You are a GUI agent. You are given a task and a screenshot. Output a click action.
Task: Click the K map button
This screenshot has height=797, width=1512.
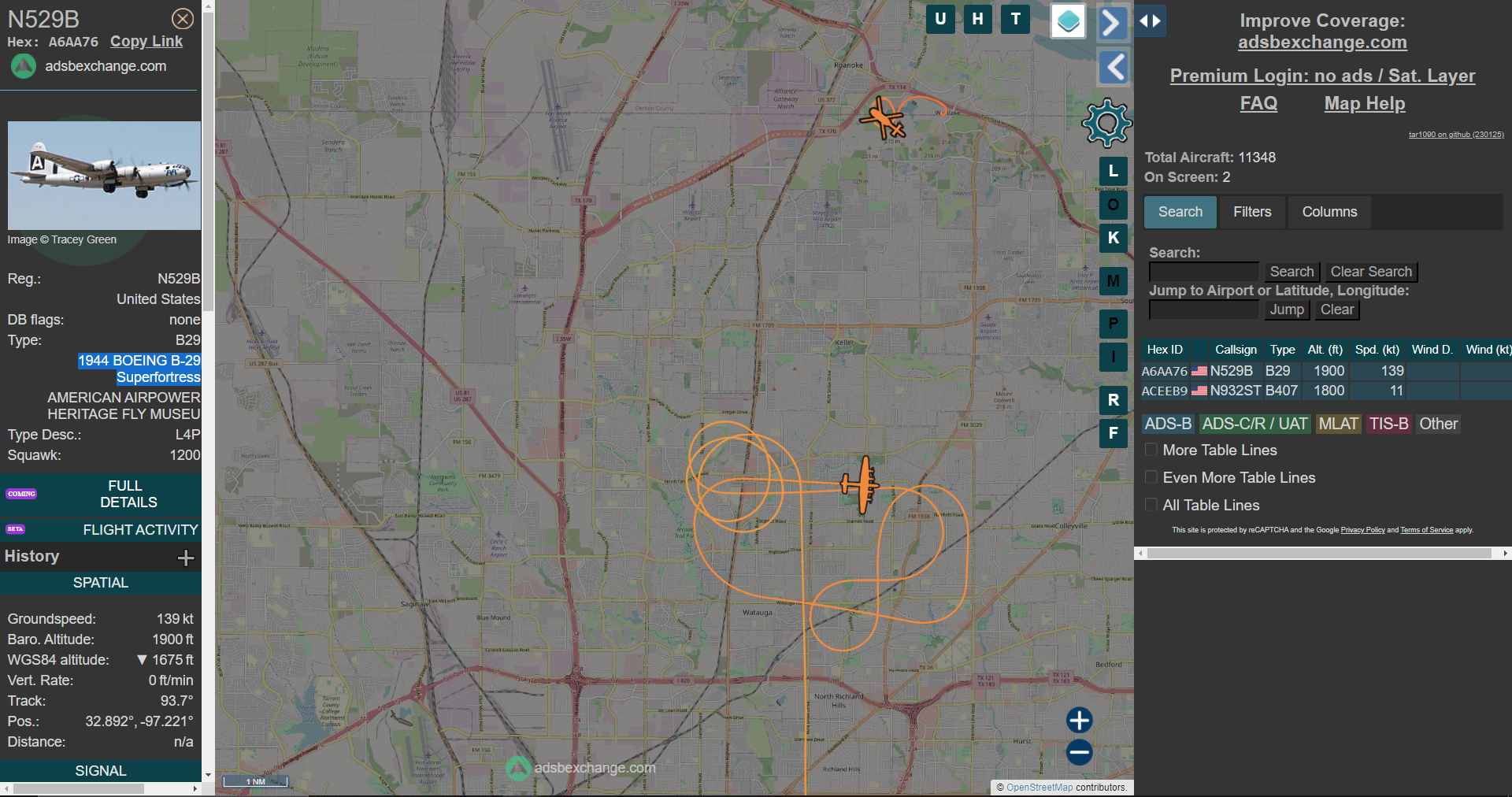1114,238
